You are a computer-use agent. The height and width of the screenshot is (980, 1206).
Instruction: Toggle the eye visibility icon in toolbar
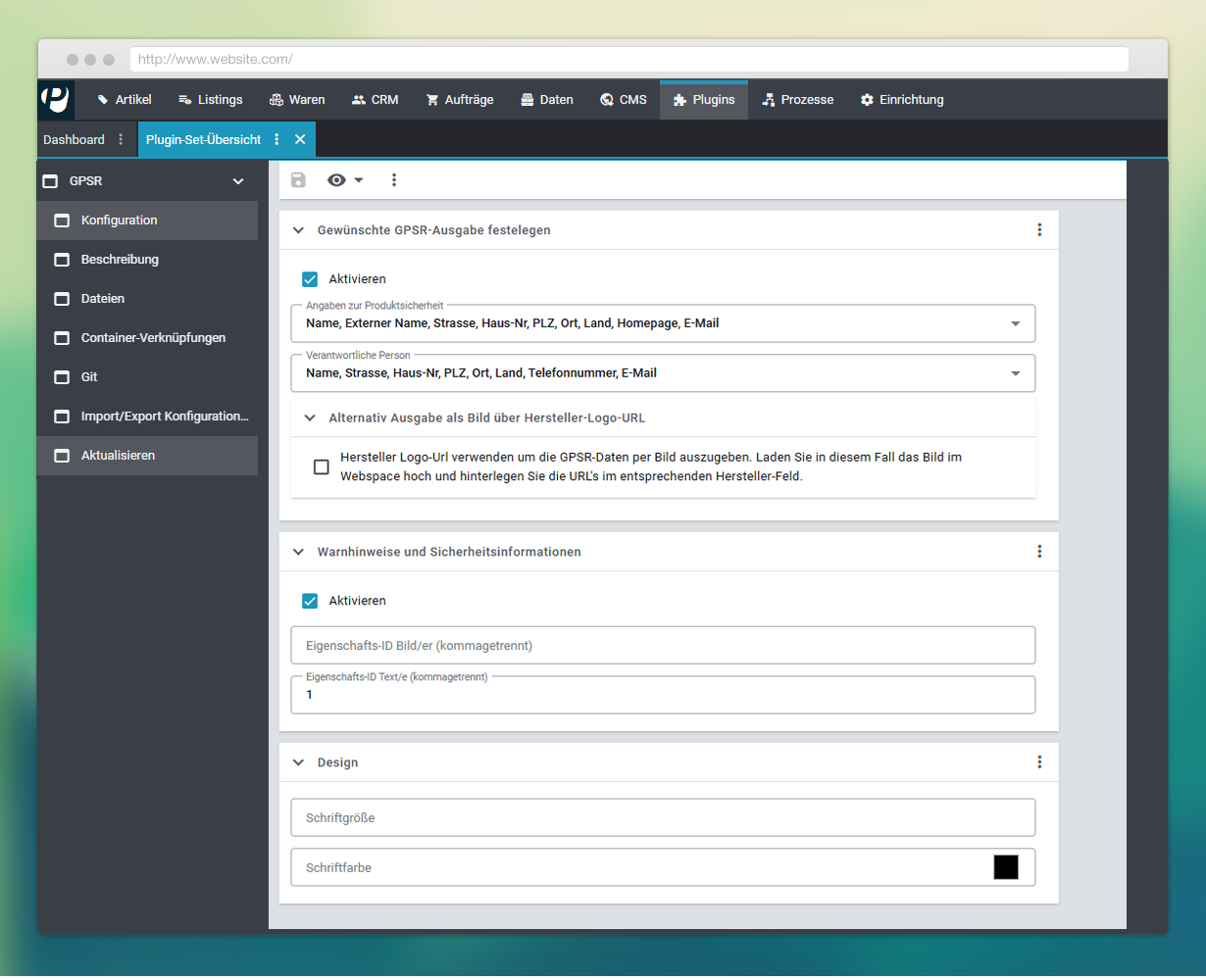point(336,180)
